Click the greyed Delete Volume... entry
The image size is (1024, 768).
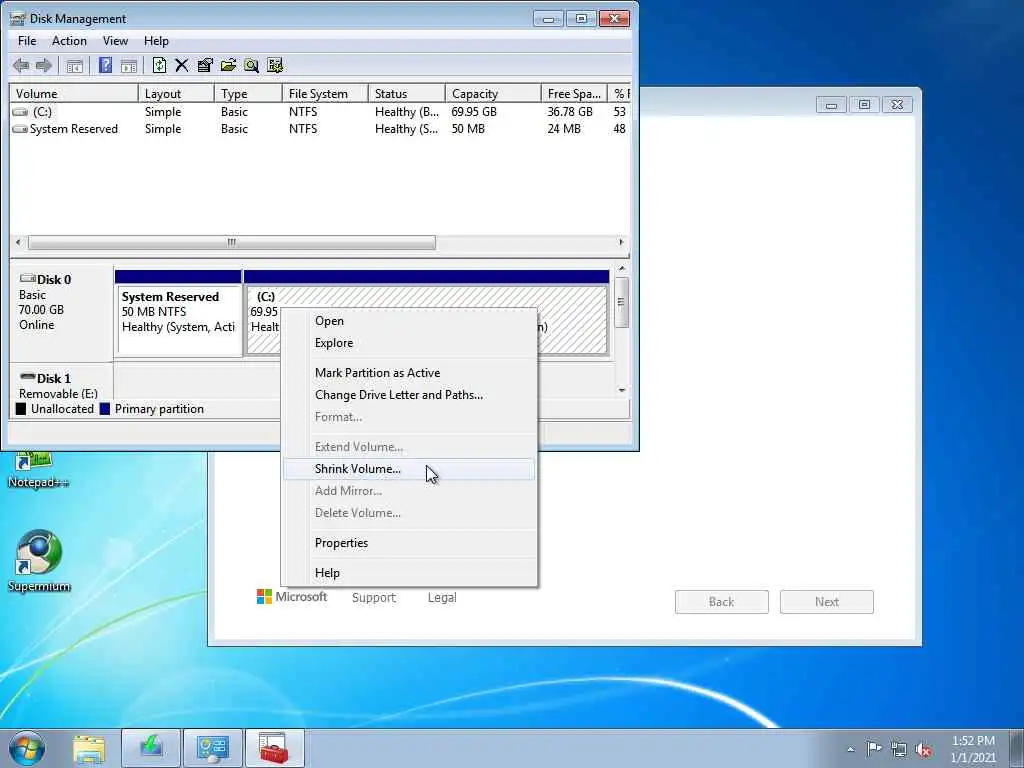(409, 513)
